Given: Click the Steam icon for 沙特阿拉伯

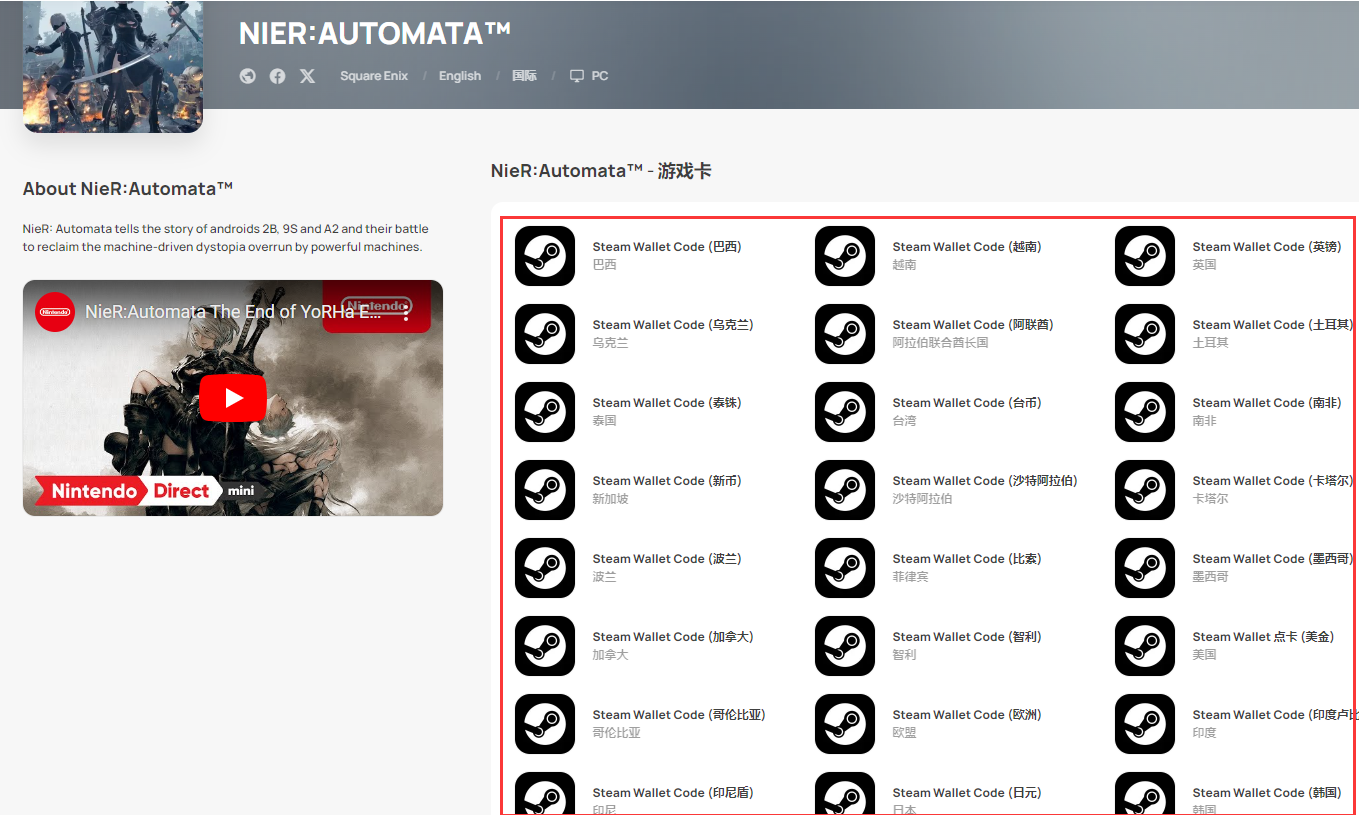Looking at the screenshot, I should (845, 490).
